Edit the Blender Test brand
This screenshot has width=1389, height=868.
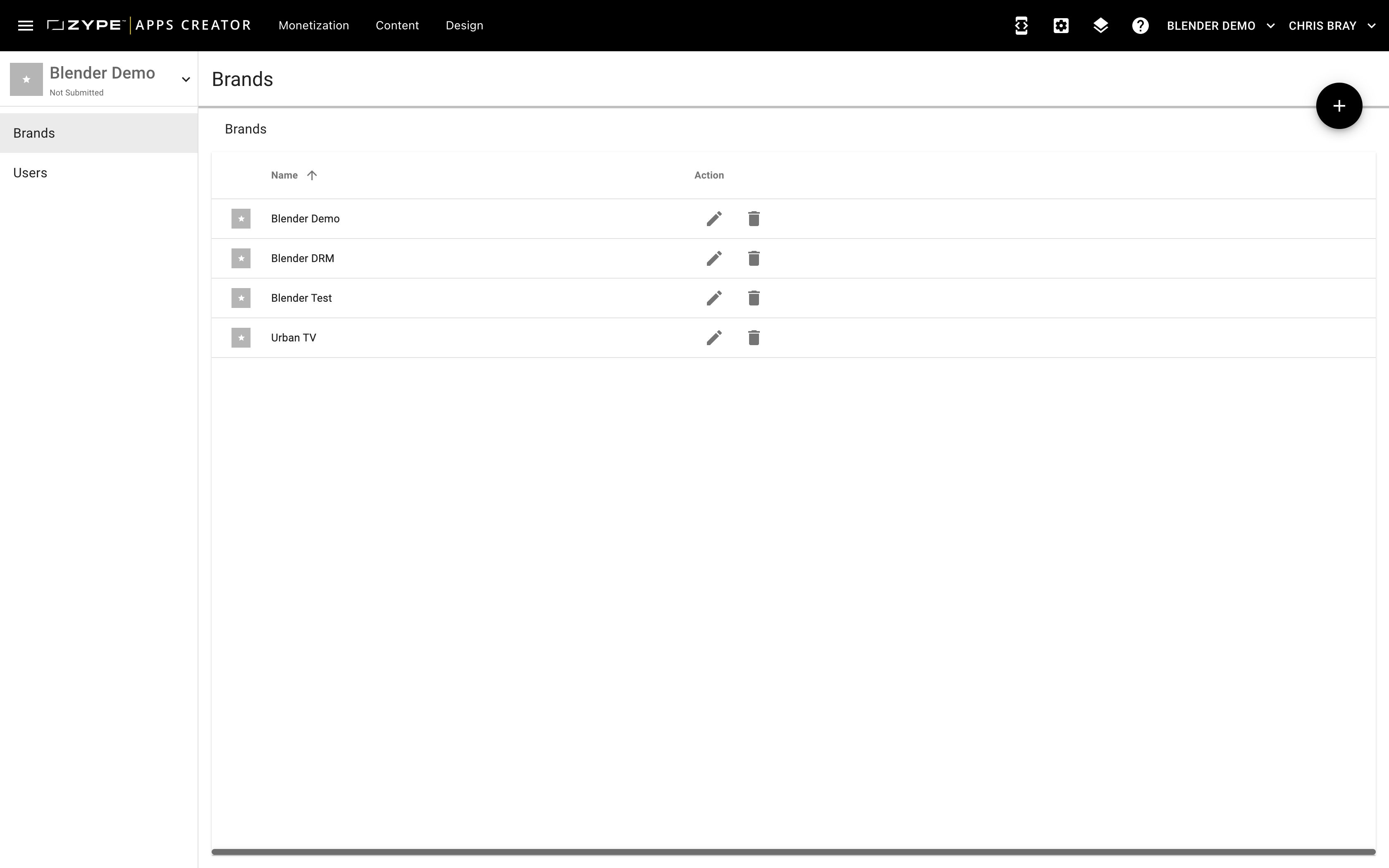(x=714, y=298)
